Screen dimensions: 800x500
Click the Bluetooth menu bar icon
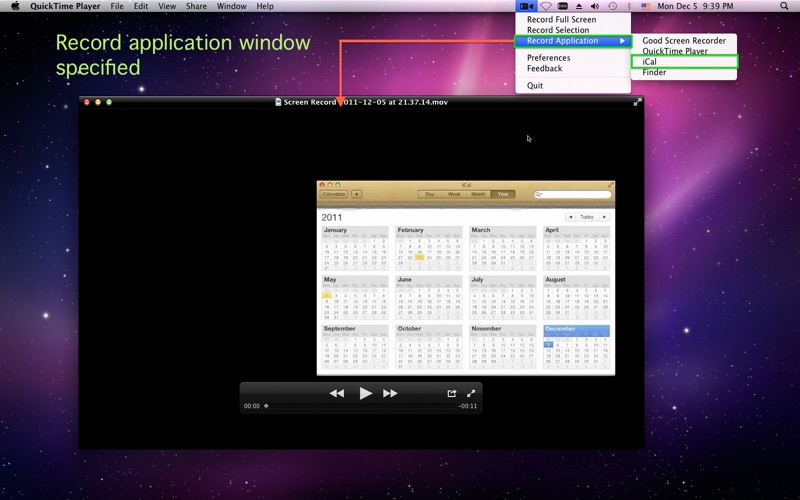click(629, 6)
